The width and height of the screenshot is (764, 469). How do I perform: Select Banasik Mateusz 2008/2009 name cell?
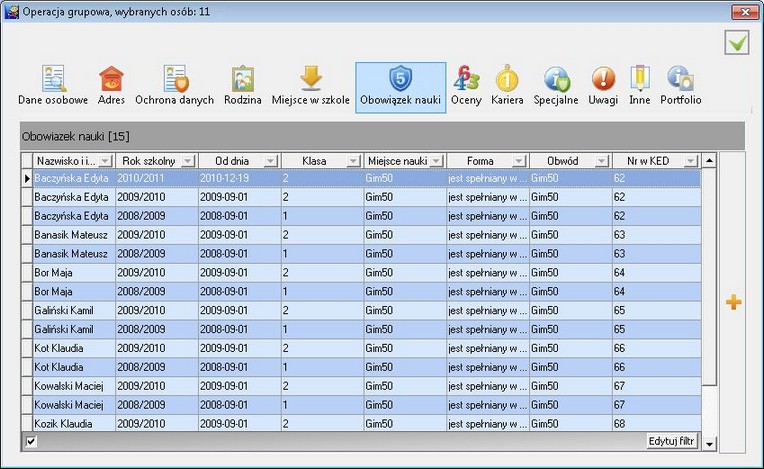click(x=74, y=254)
